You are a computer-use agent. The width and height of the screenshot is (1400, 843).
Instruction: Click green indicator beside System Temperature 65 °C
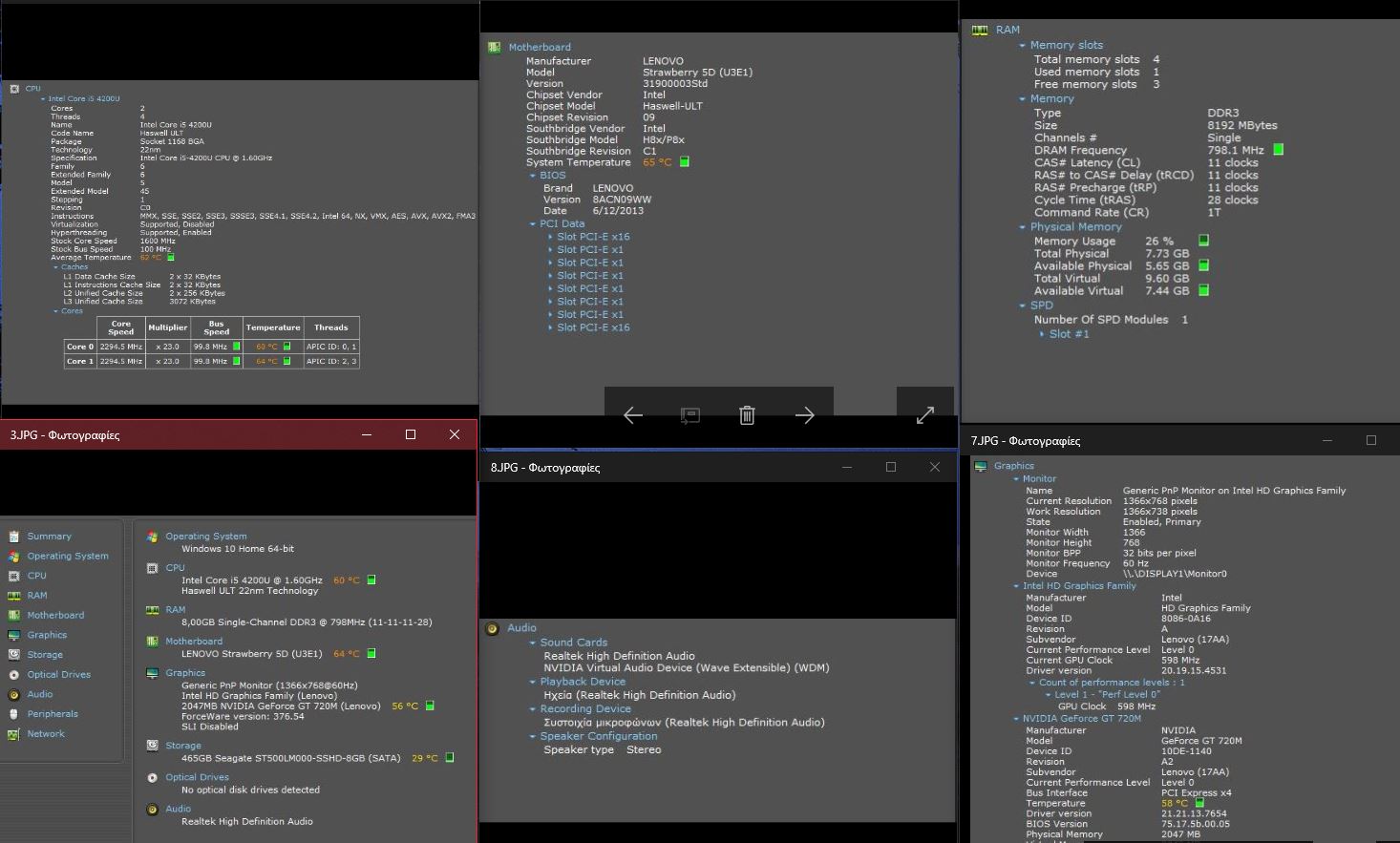684,162
